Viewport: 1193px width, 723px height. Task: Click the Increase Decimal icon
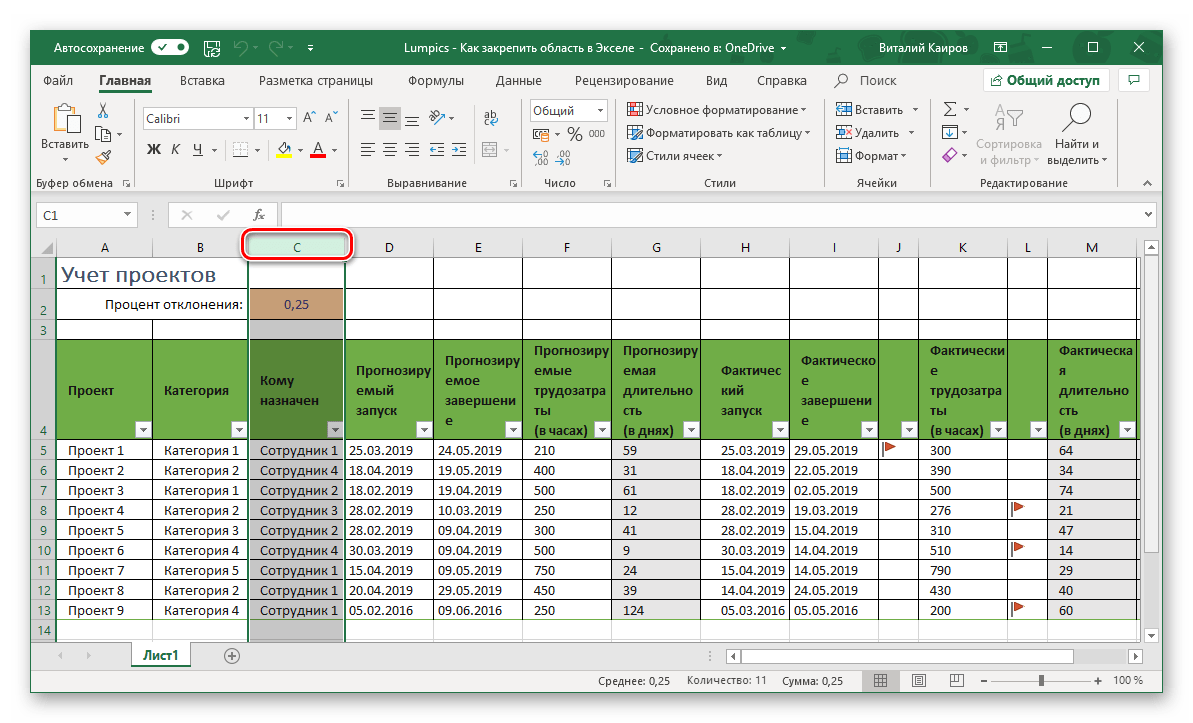541,158
